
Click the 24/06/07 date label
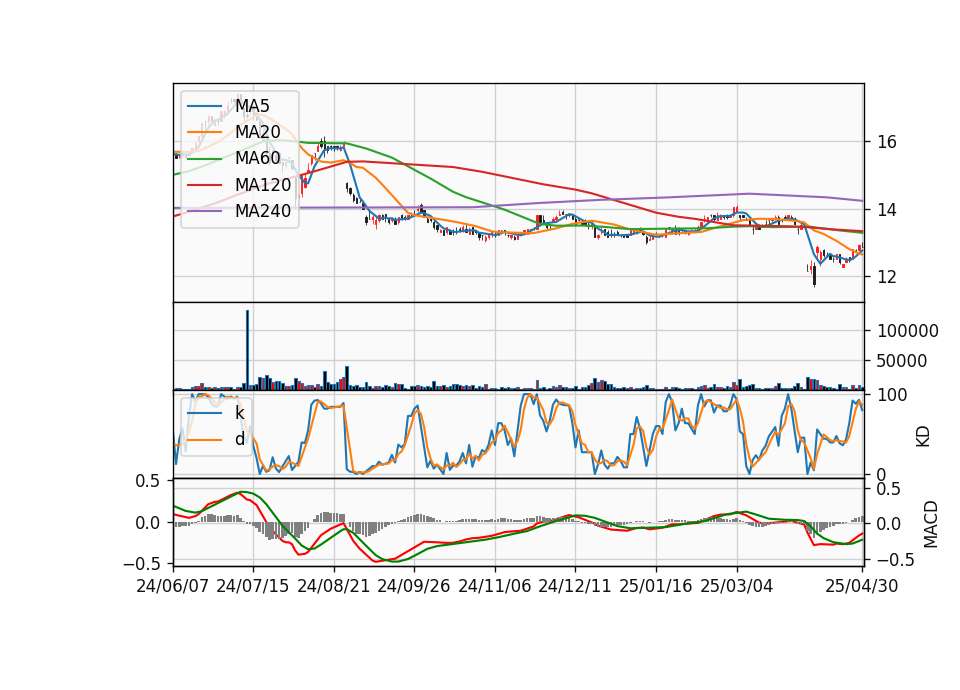click(x=173, y=586)
